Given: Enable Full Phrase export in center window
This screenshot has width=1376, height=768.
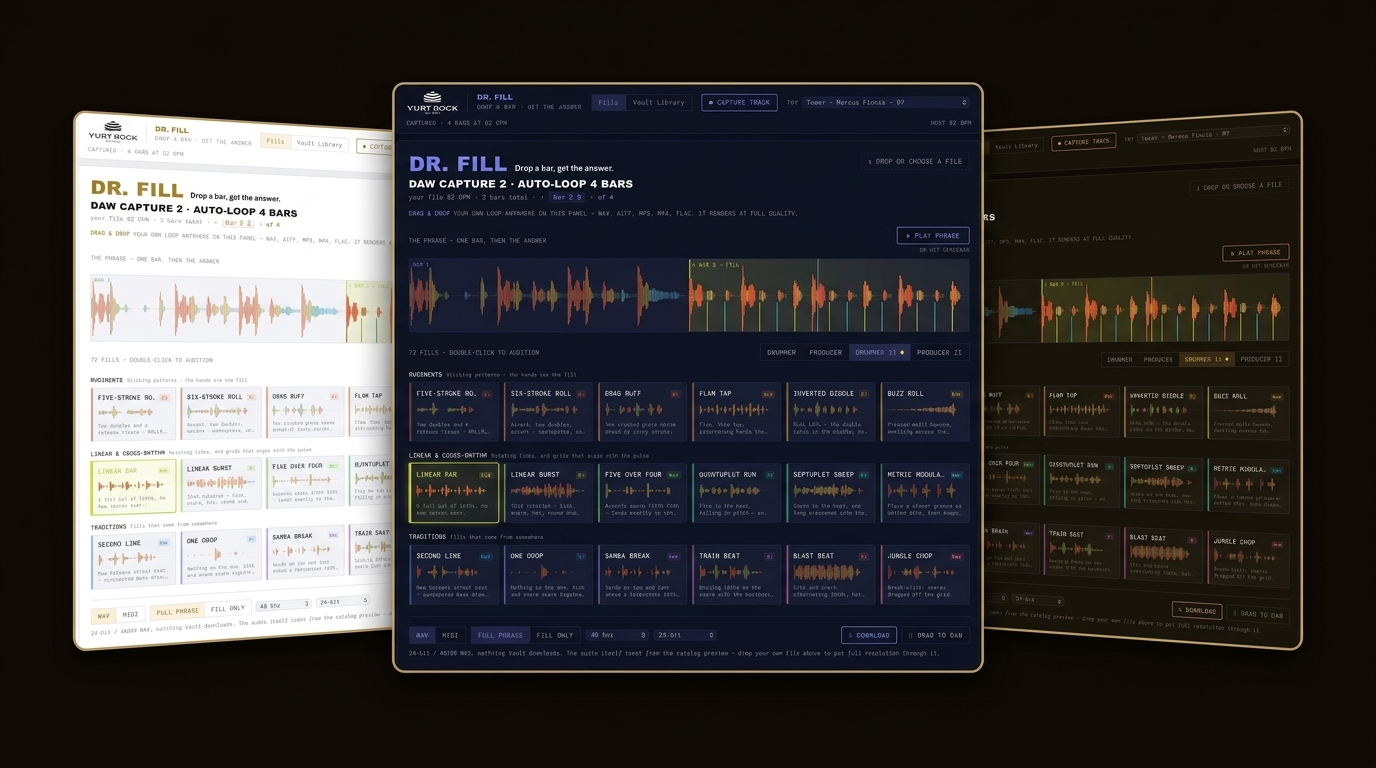Looking at the screenshot, I should click(500, 635).
